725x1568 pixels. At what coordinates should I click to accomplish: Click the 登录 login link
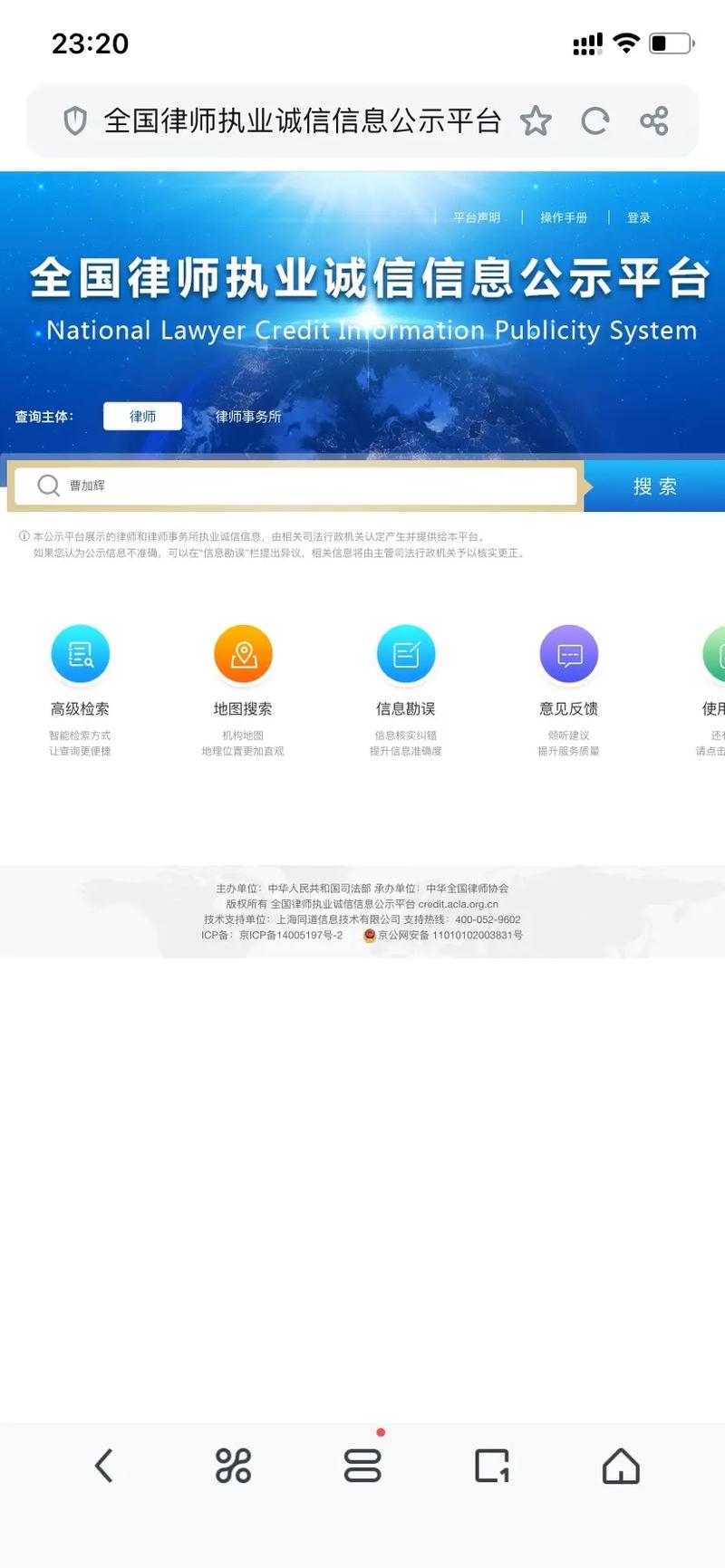[x=639, y=217]
